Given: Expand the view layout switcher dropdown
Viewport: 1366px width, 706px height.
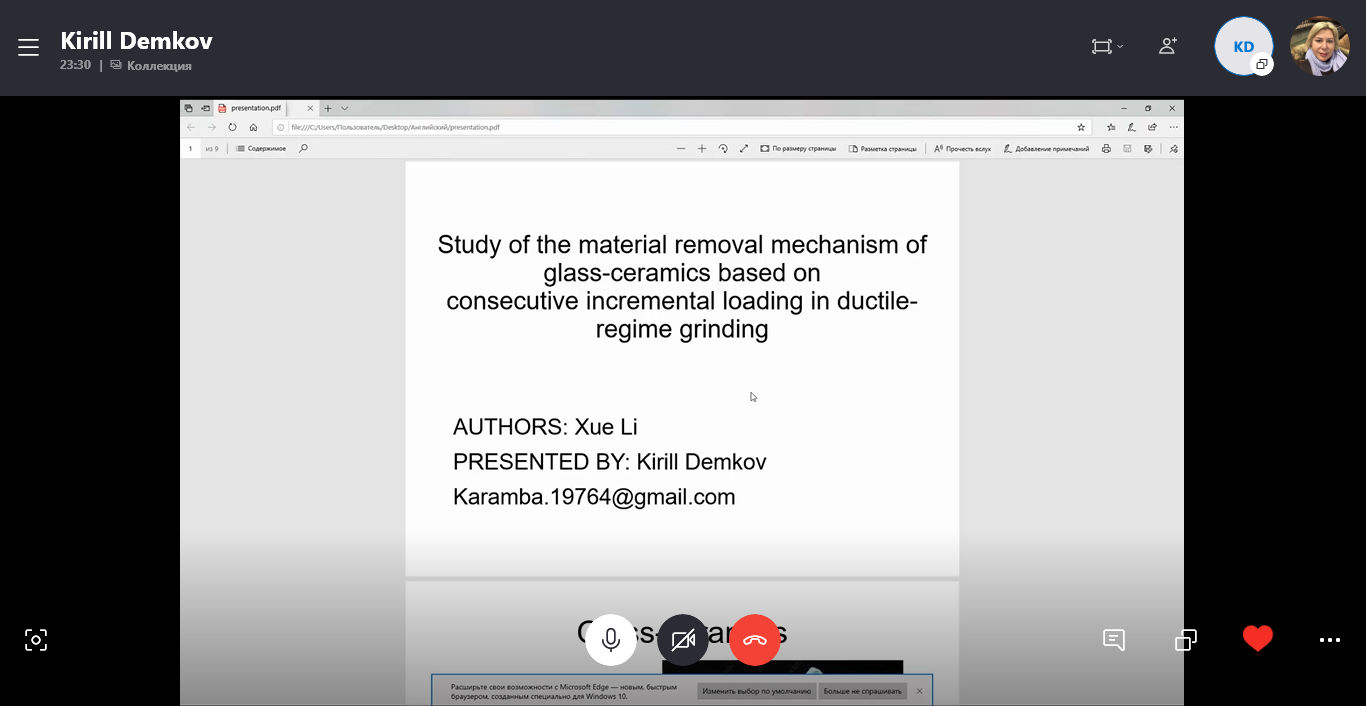Looking at the screenshot, I should 1106,46.
